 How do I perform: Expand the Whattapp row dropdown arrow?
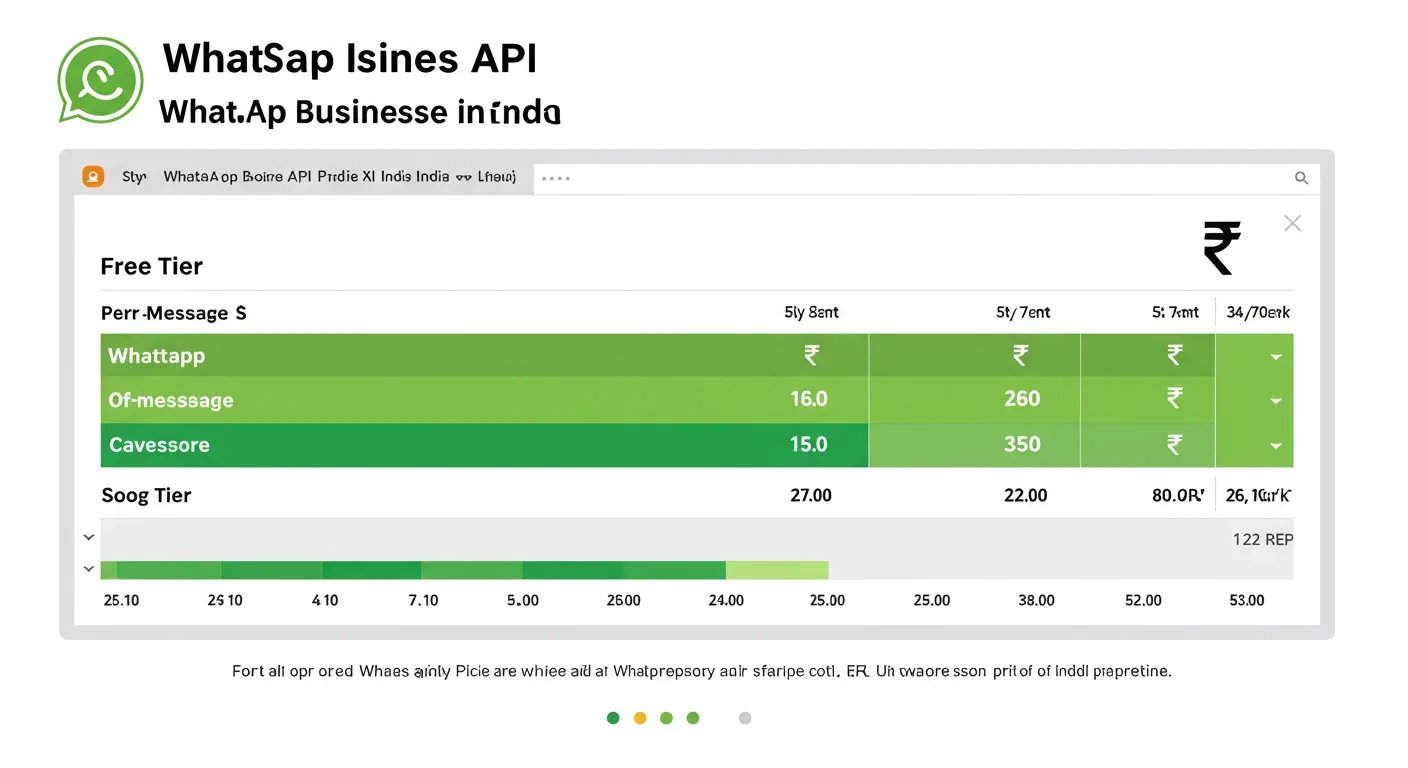tap(1275, 357)
